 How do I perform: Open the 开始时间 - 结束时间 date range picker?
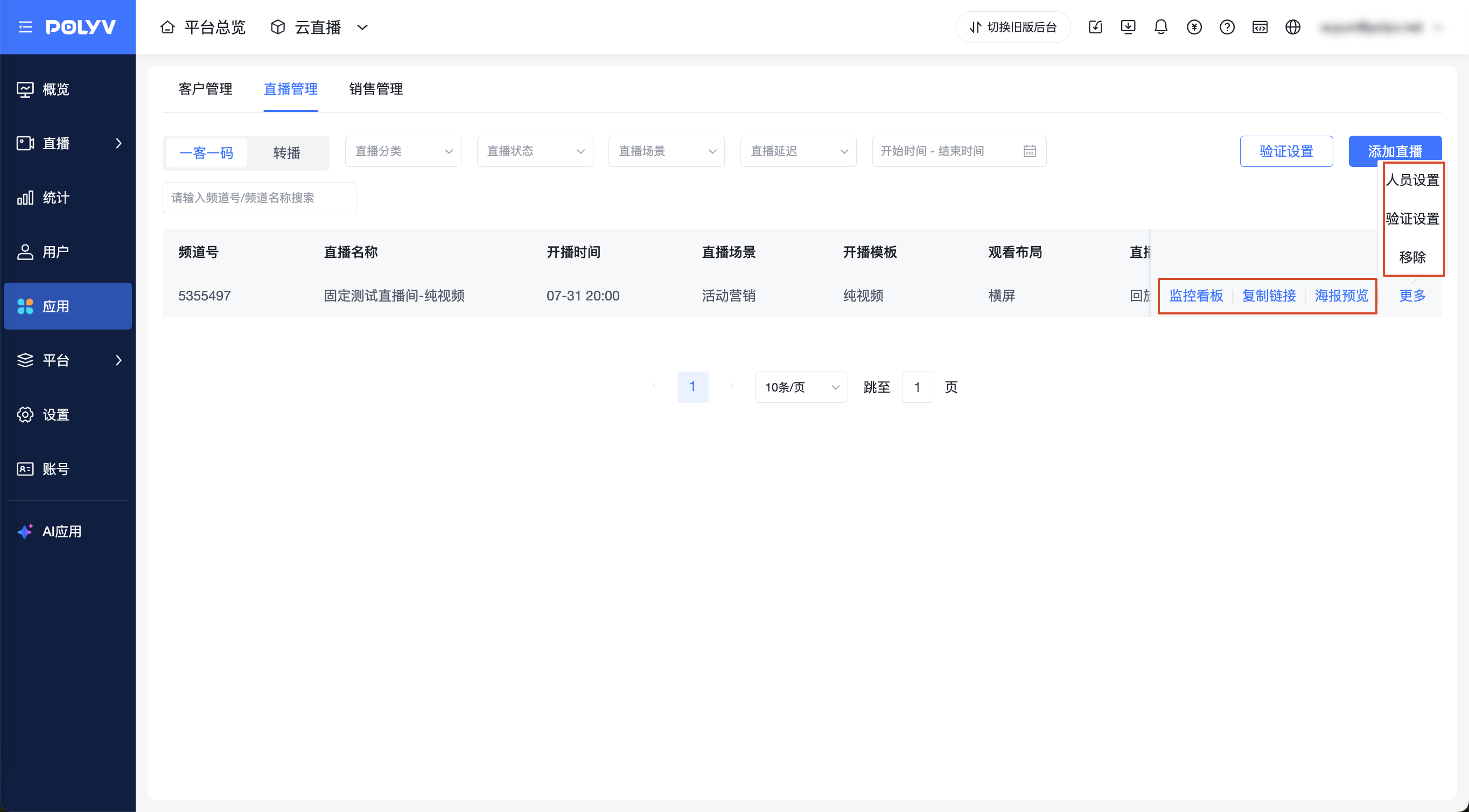pyautogui.click(x=959, y=151)
